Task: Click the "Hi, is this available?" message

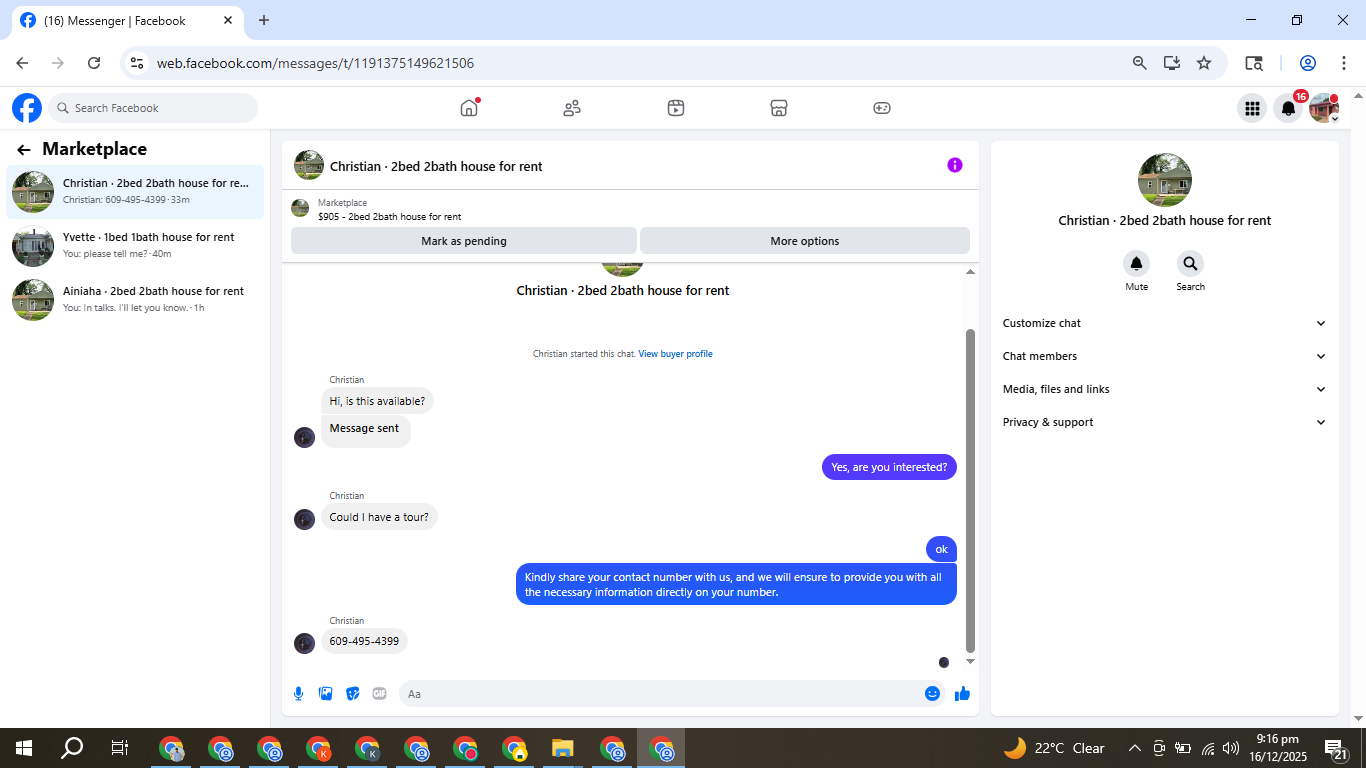Action: click(x=377, y=401)
